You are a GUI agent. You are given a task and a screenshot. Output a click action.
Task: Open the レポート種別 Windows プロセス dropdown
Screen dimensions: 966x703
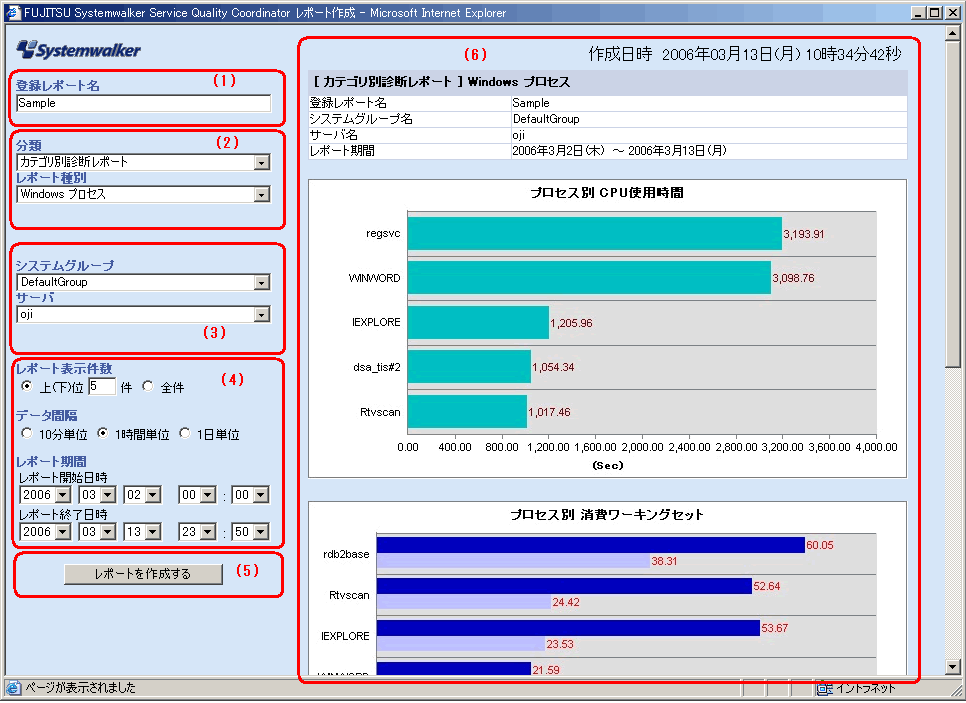(144, 194)
